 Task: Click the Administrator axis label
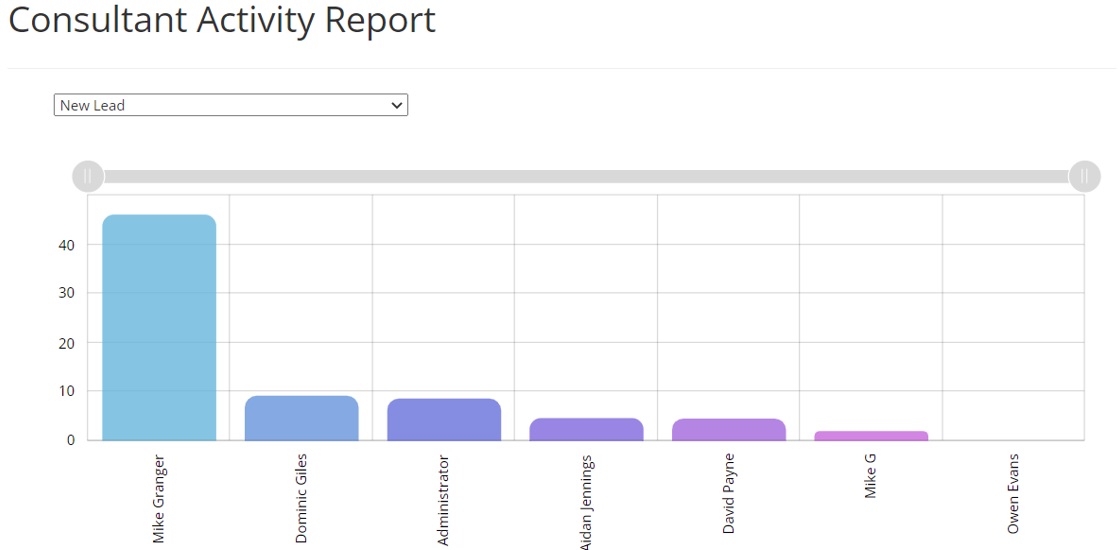click(444, 500)
